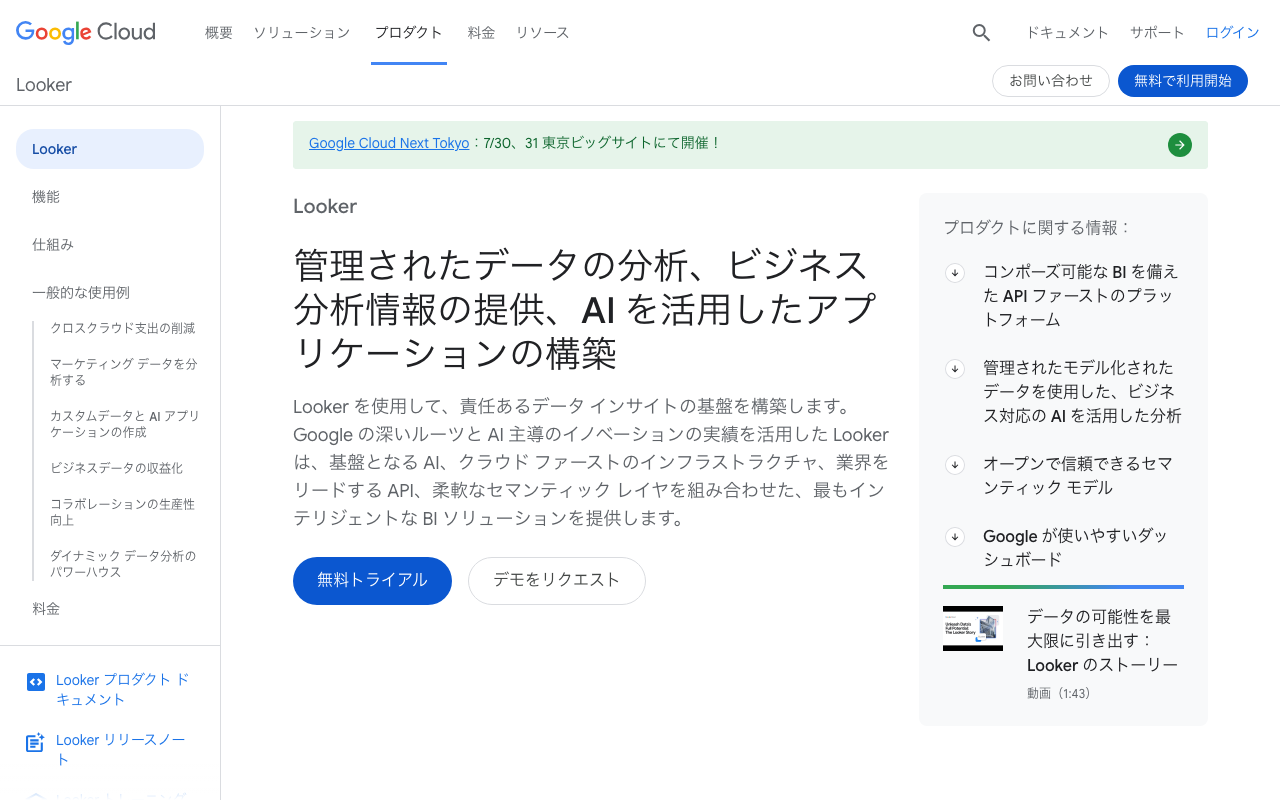Jump to 管理されたモデル化されたデータ section
Viewport: 1280px width, 800px height.
1082,392
